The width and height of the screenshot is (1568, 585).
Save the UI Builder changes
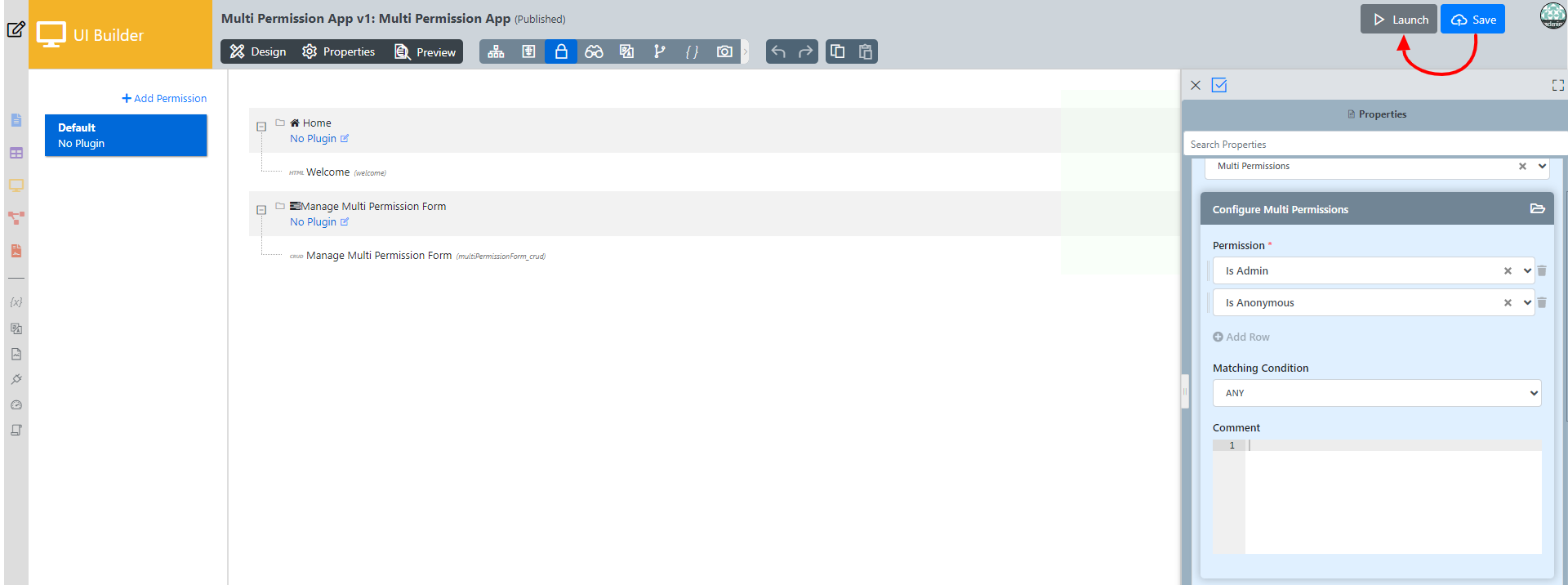(x=1472, y=20)
